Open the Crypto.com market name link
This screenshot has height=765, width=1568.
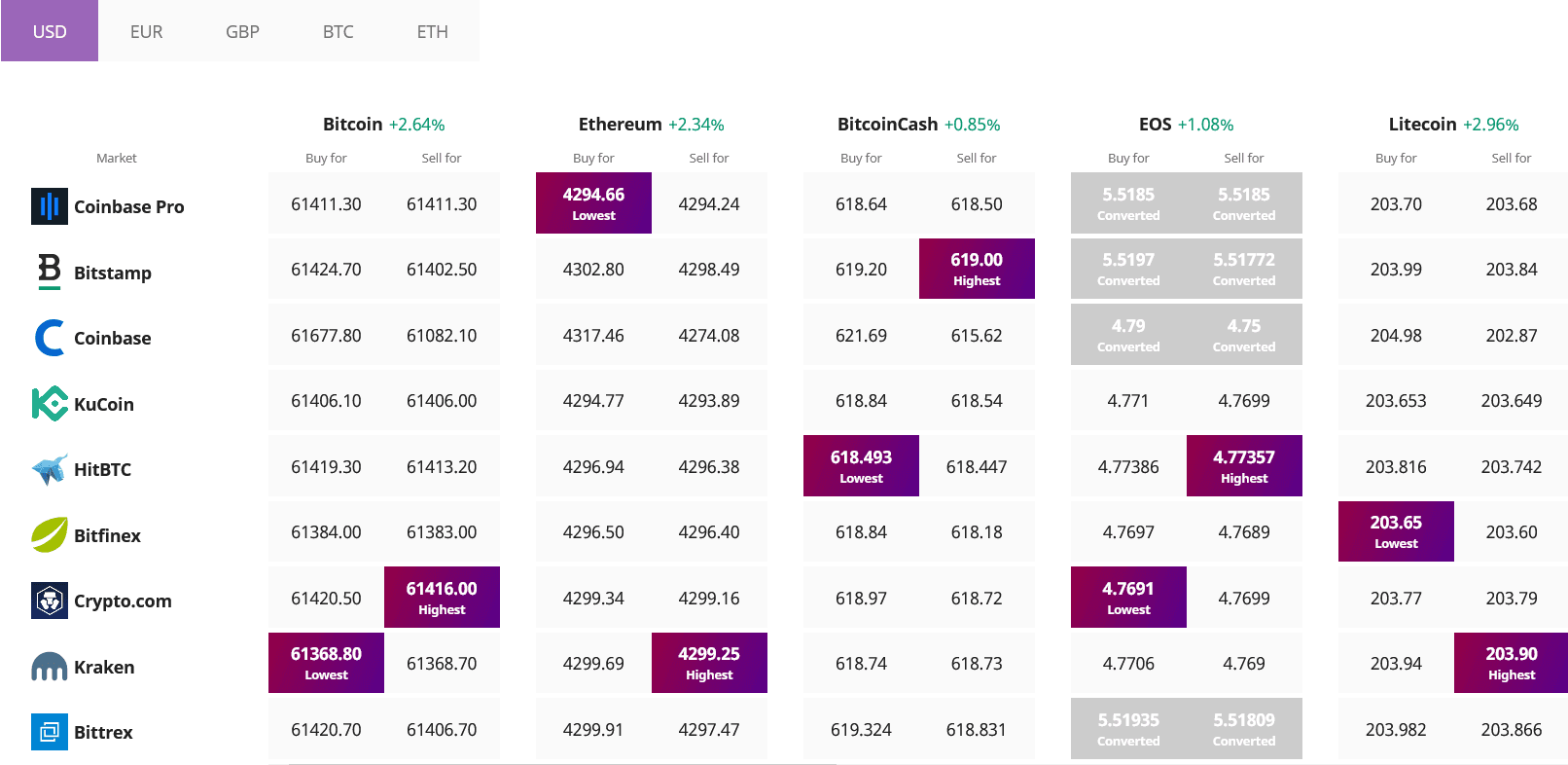pos(123,601)
